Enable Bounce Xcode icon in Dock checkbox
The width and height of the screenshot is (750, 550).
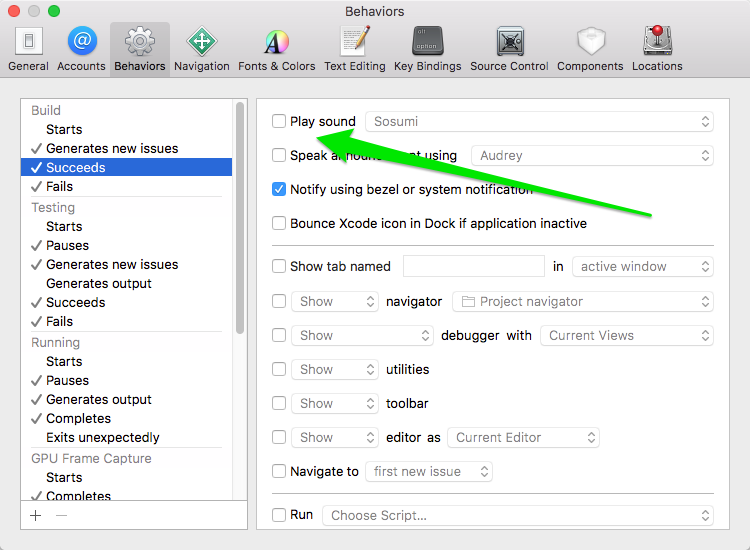(279, 223)
